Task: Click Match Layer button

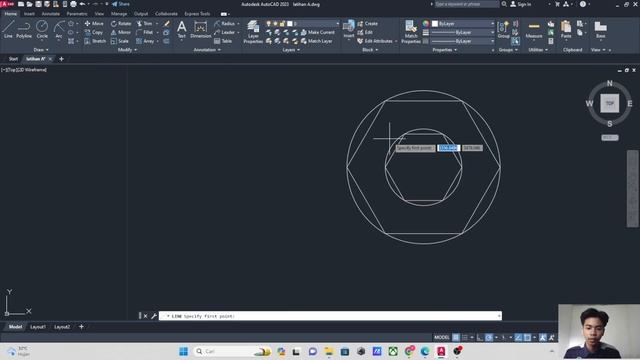Action: coord(317,41)
